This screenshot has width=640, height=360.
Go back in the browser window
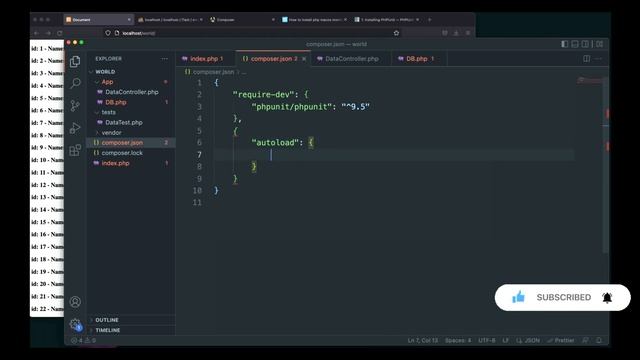pyautogui.click(x=37, y=33)
